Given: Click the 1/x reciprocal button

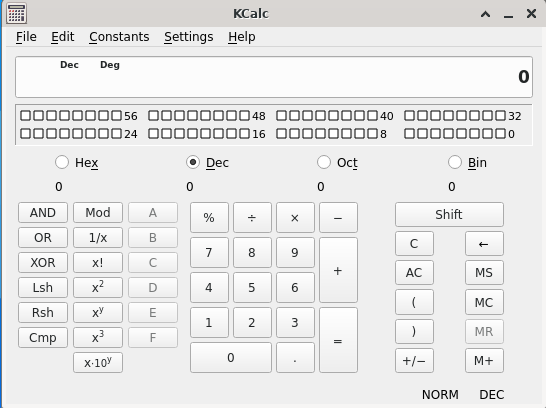Looking at the screenshot, I should coord(98,237).
